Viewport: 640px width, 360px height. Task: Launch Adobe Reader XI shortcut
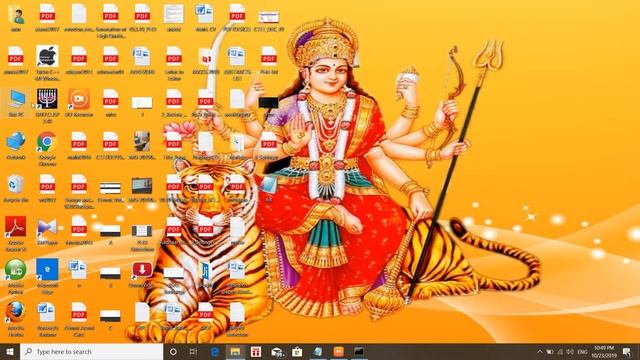[x=16, y=227]
